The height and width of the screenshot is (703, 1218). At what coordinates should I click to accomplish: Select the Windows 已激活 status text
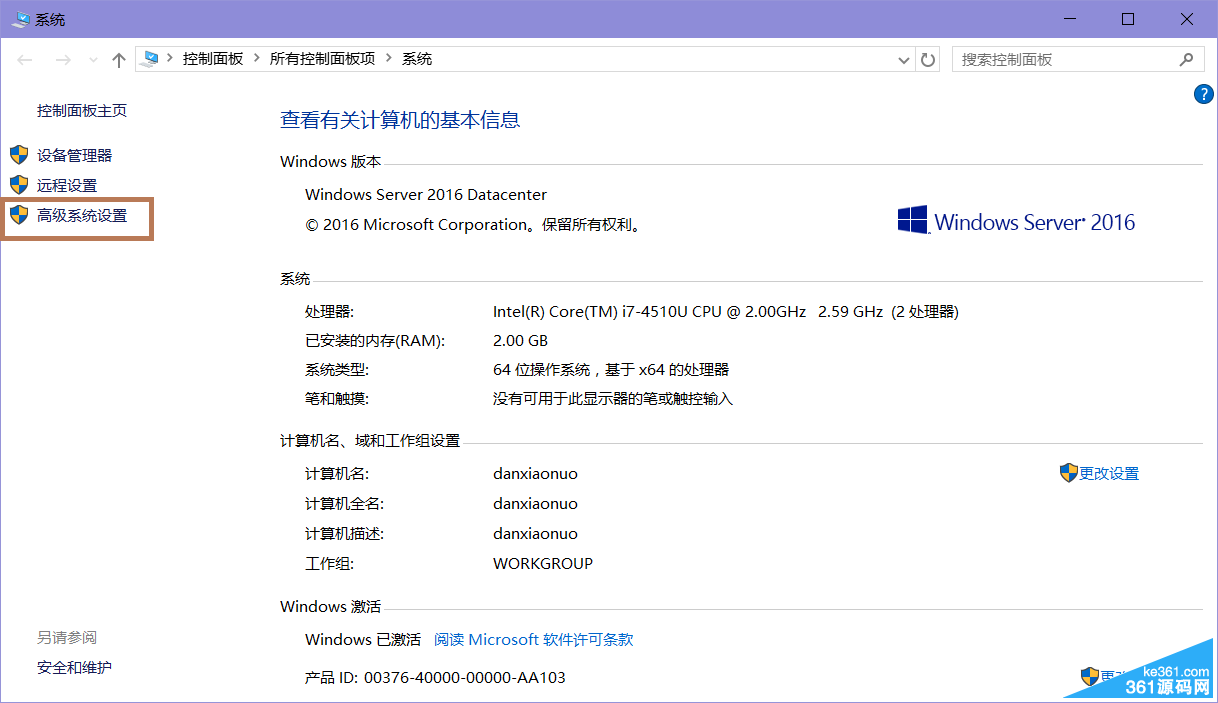click(x=363, y=640)
